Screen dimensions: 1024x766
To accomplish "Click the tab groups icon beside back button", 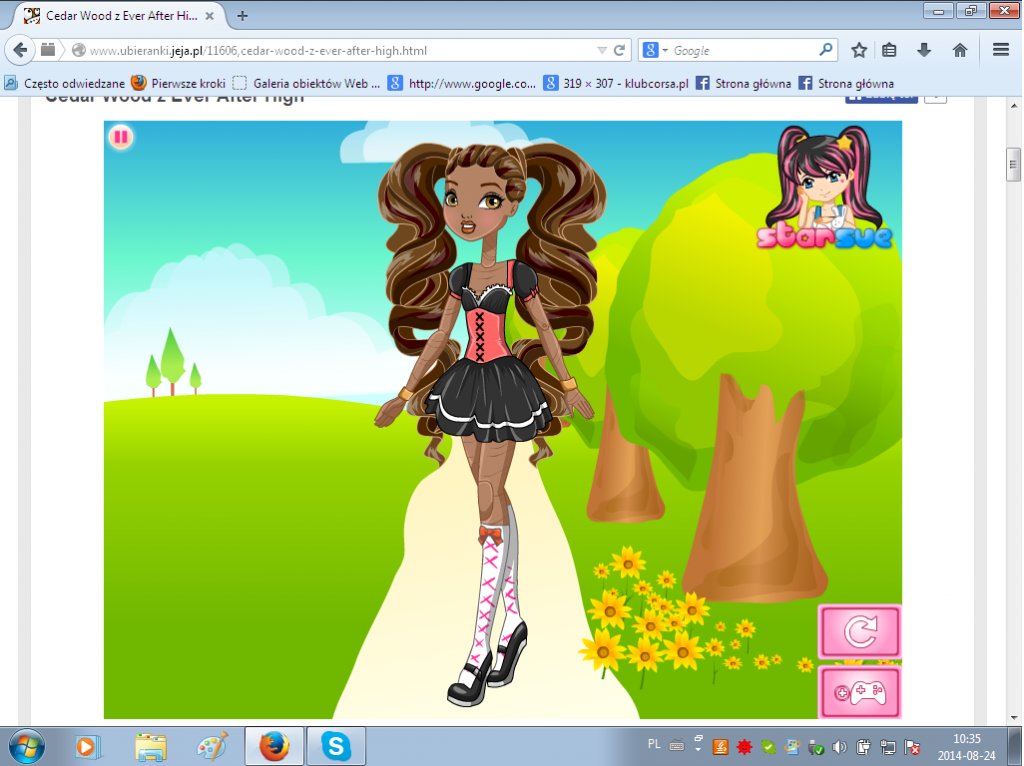I will (x=48, y=50).
